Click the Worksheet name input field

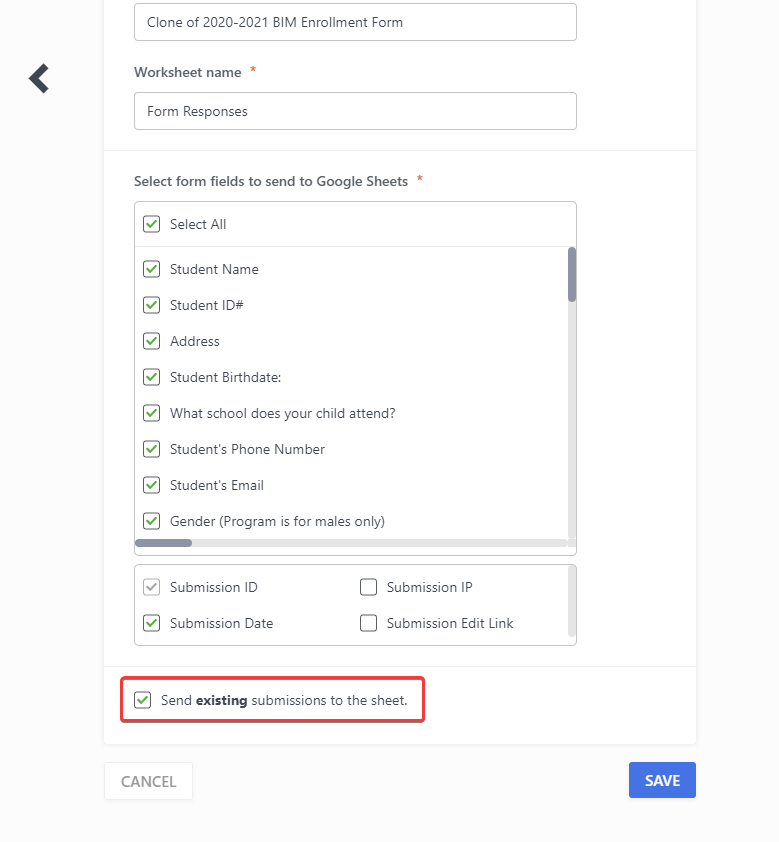click(x=355, y=111)
